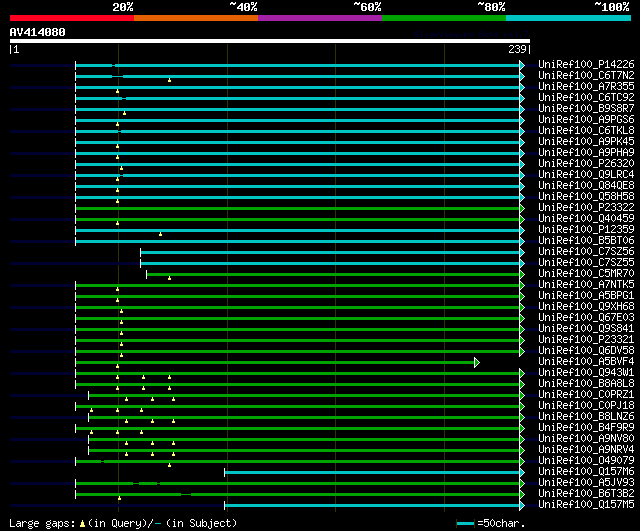Click the UniRef100_Q157M5 label

(x=586, y=505)
